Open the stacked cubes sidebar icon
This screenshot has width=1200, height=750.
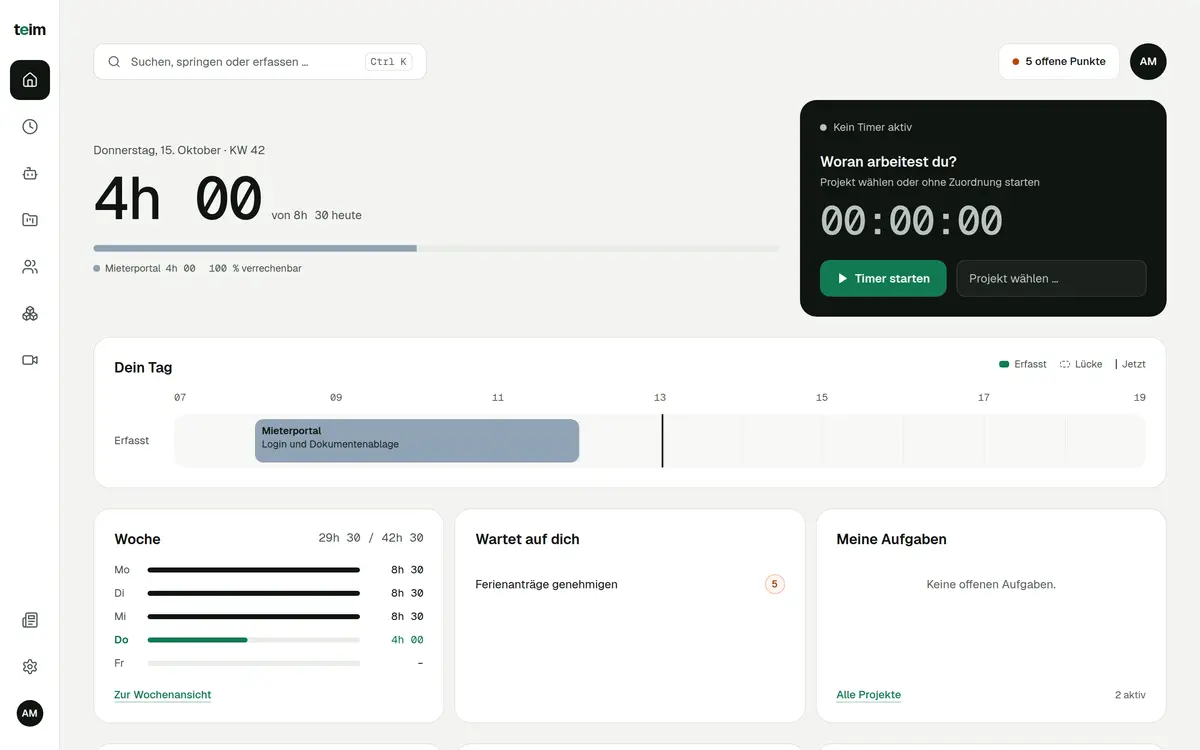pyautogui.click(x=30, y=313)
